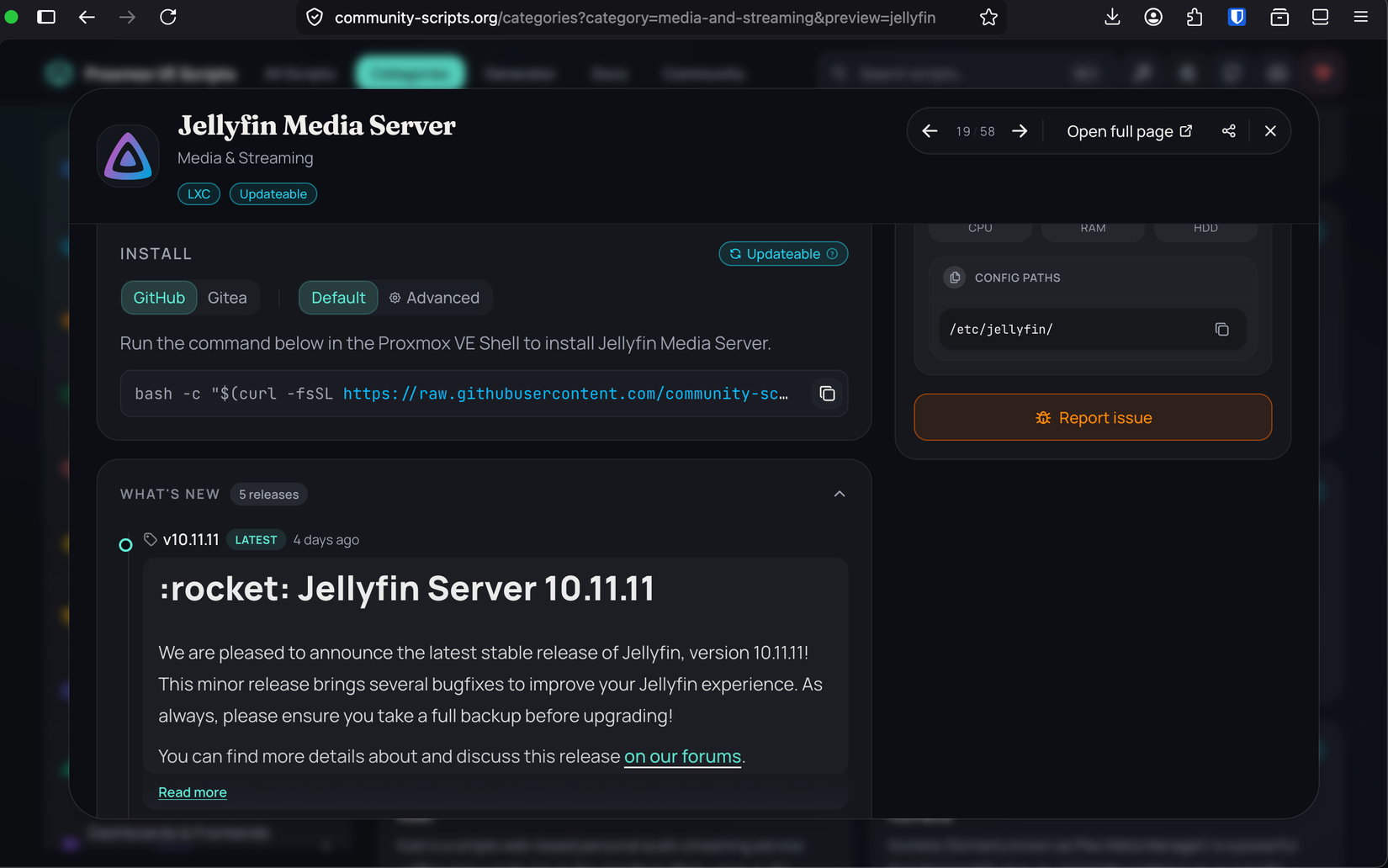Click the v10.11.11 tag icon
The width and height of the screenshot is (1388, 868).
coord(151,539)
